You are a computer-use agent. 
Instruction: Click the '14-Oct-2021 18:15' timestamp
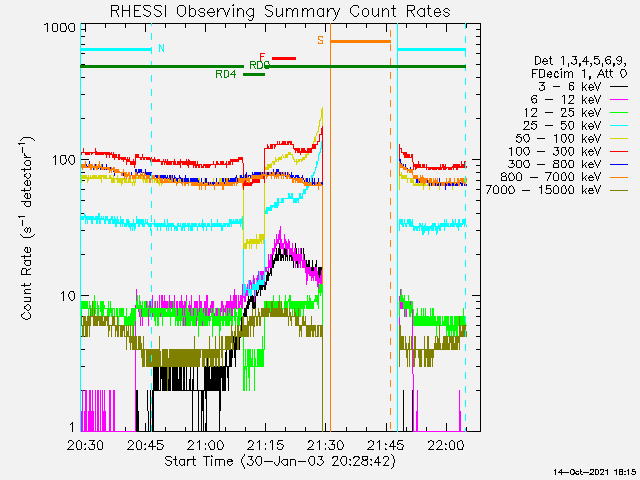point(595,472)
